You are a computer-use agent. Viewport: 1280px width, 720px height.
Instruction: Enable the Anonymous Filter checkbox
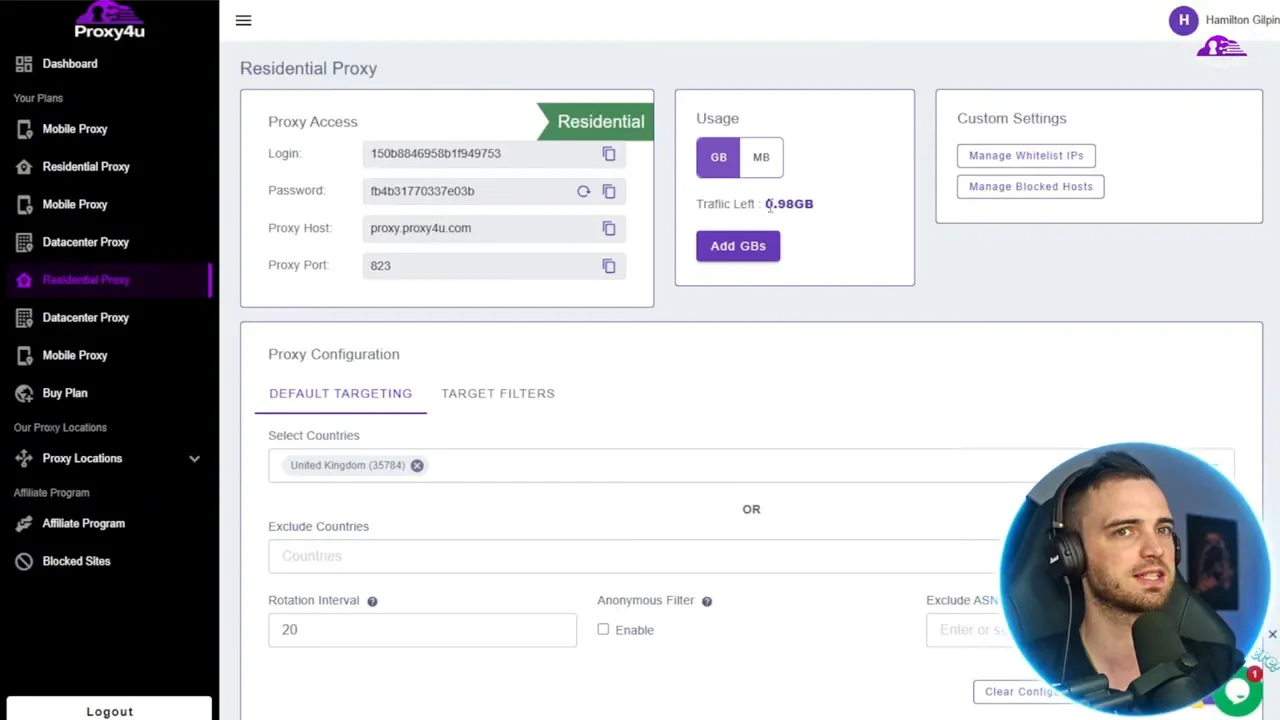[603, 629]
